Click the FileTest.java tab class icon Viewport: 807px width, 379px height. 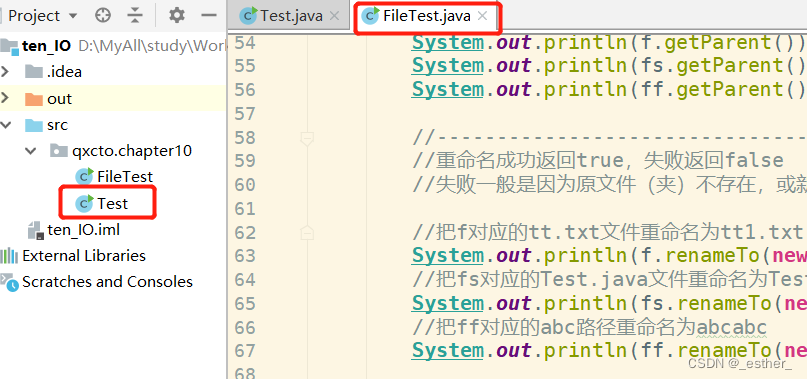tap(371, 16)
